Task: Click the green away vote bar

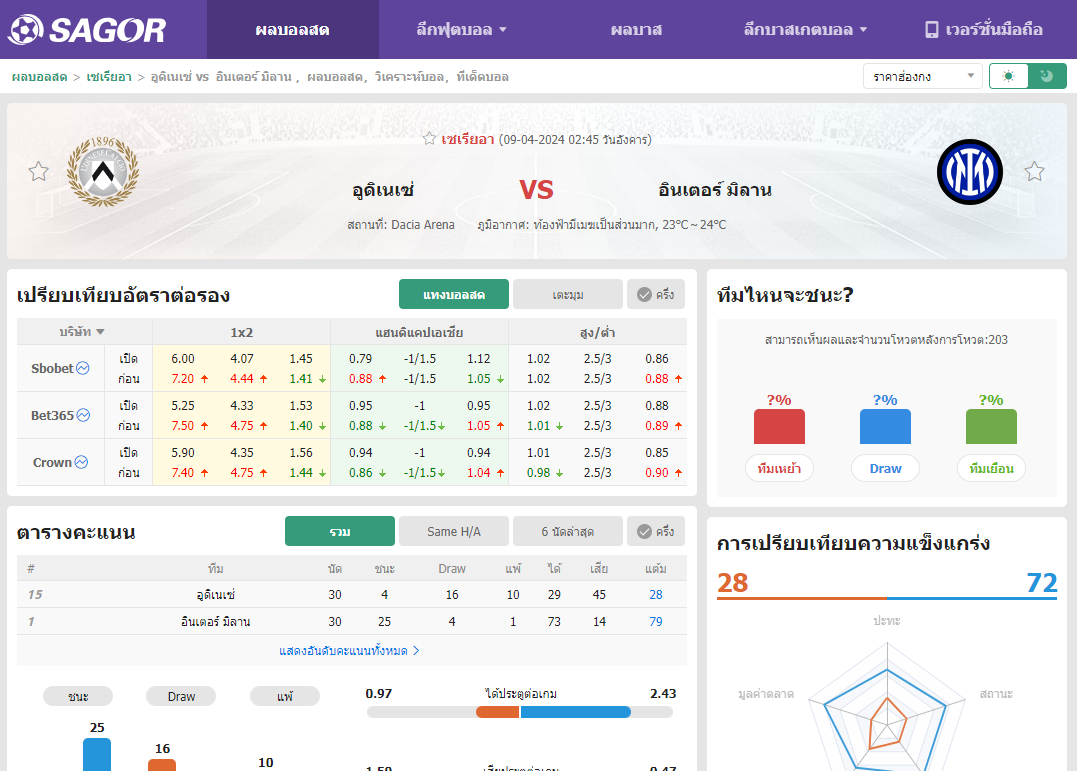Action: 991,427
